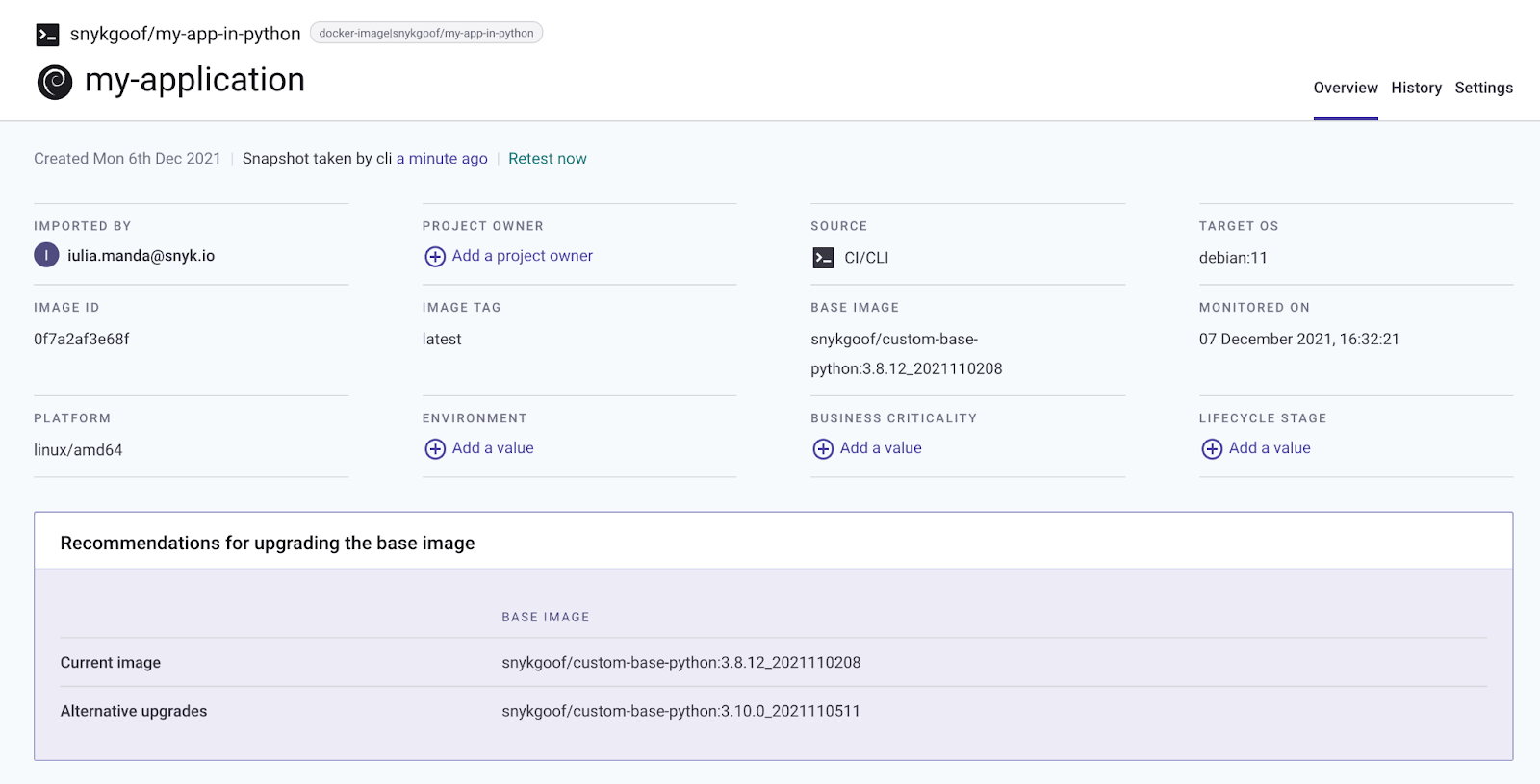
Task: Click the plus icon under Lifecycle Stage
Action: 1212,449
